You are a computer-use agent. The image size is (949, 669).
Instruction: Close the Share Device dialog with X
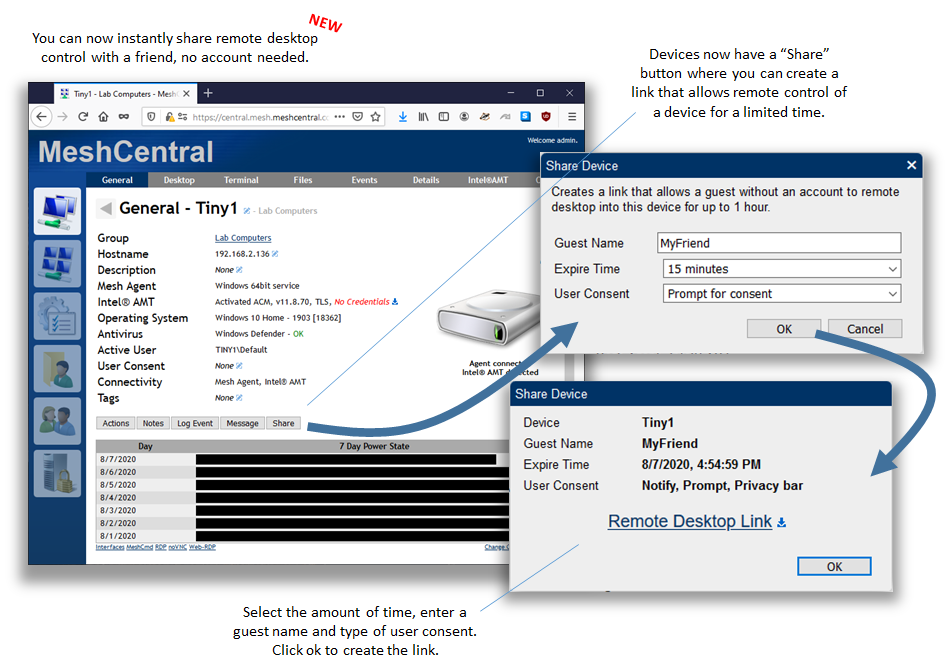(911, 165)
